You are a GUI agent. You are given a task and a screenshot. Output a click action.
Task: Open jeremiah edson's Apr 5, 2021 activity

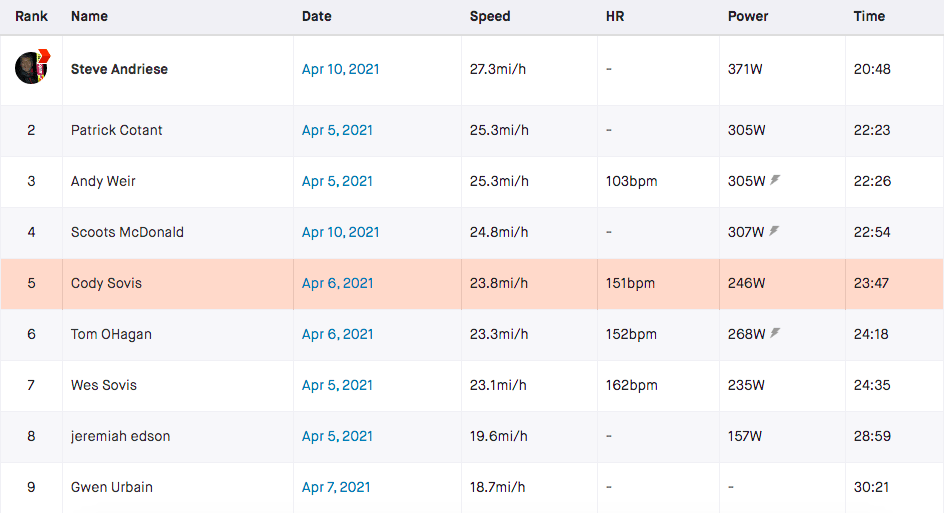337,437
